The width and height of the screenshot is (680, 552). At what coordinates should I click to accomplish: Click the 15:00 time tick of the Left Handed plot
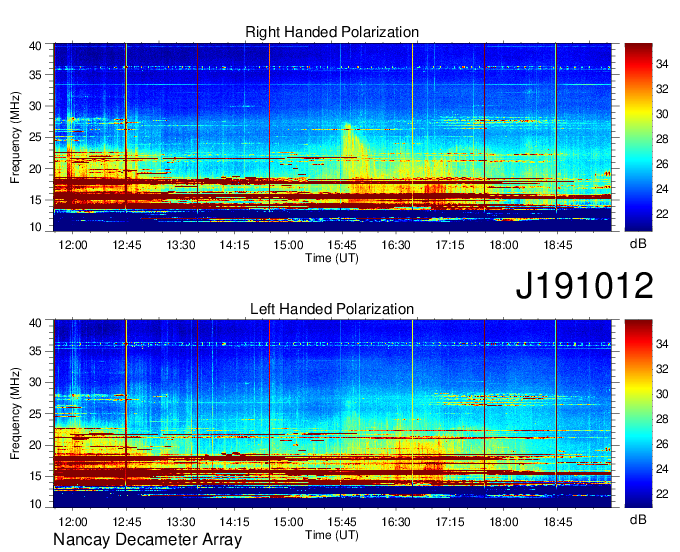tap(288, 522)
